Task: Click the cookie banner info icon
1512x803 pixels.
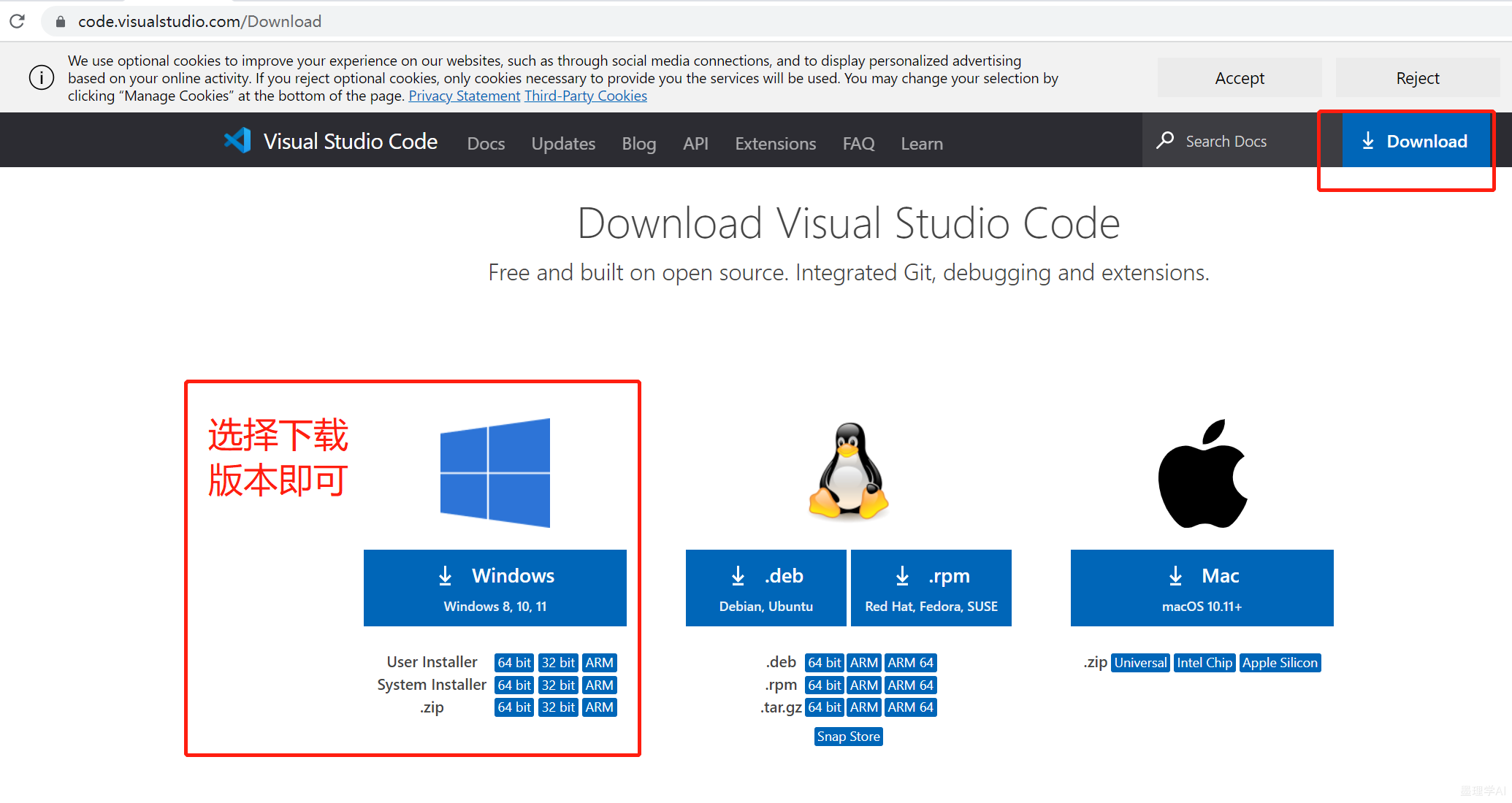Action: pyautogui.click(x=42, y=77)
